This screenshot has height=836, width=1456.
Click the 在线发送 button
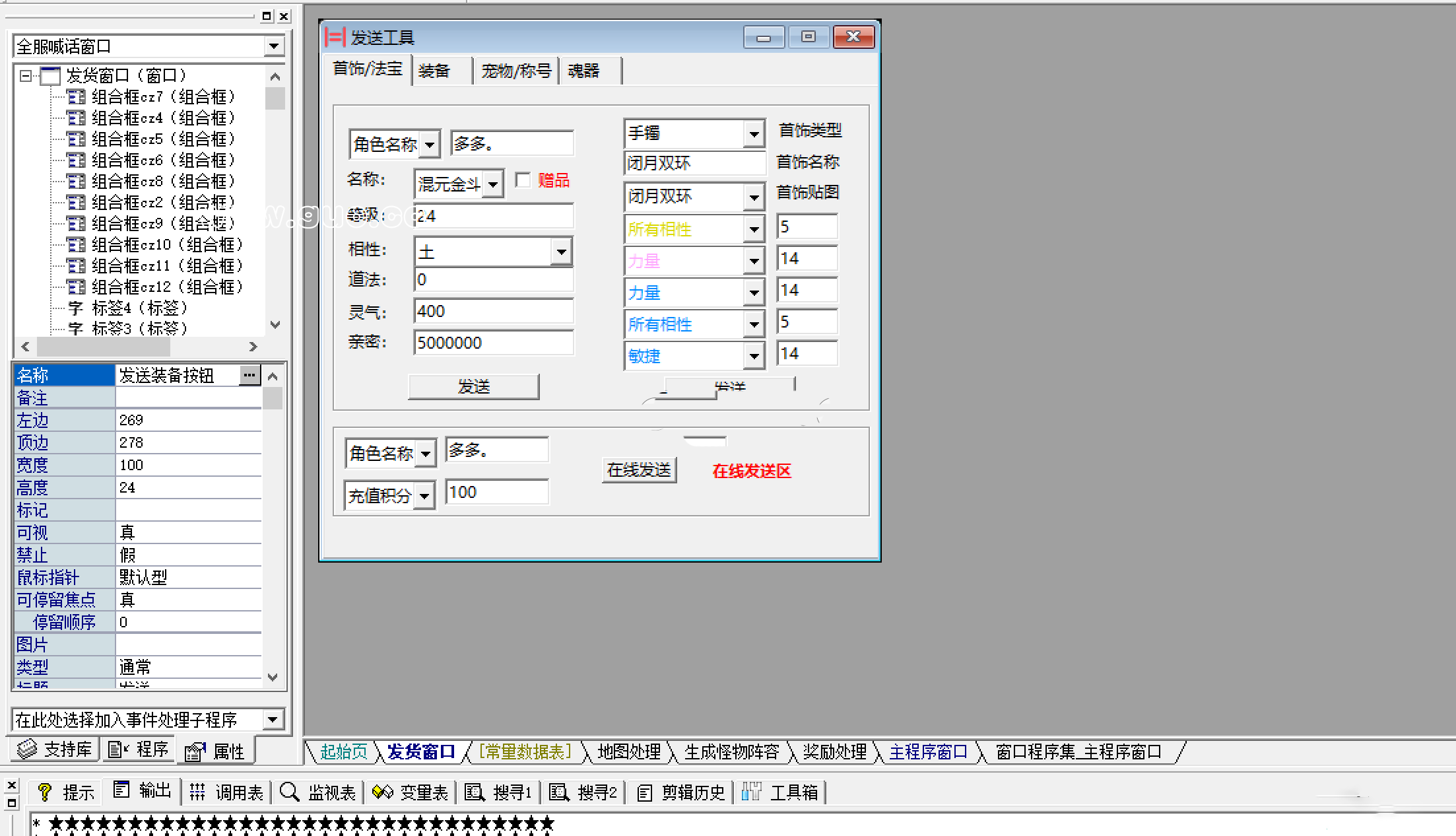639,470
